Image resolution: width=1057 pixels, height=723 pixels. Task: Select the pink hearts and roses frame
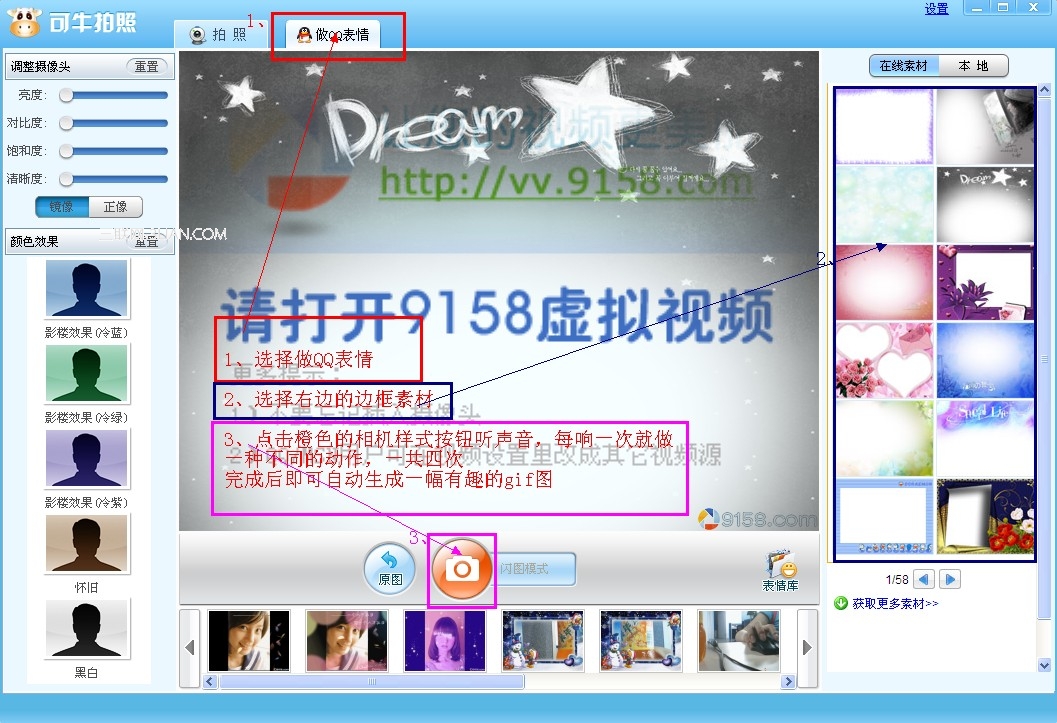pyautogui.click(x=885, y=360)
